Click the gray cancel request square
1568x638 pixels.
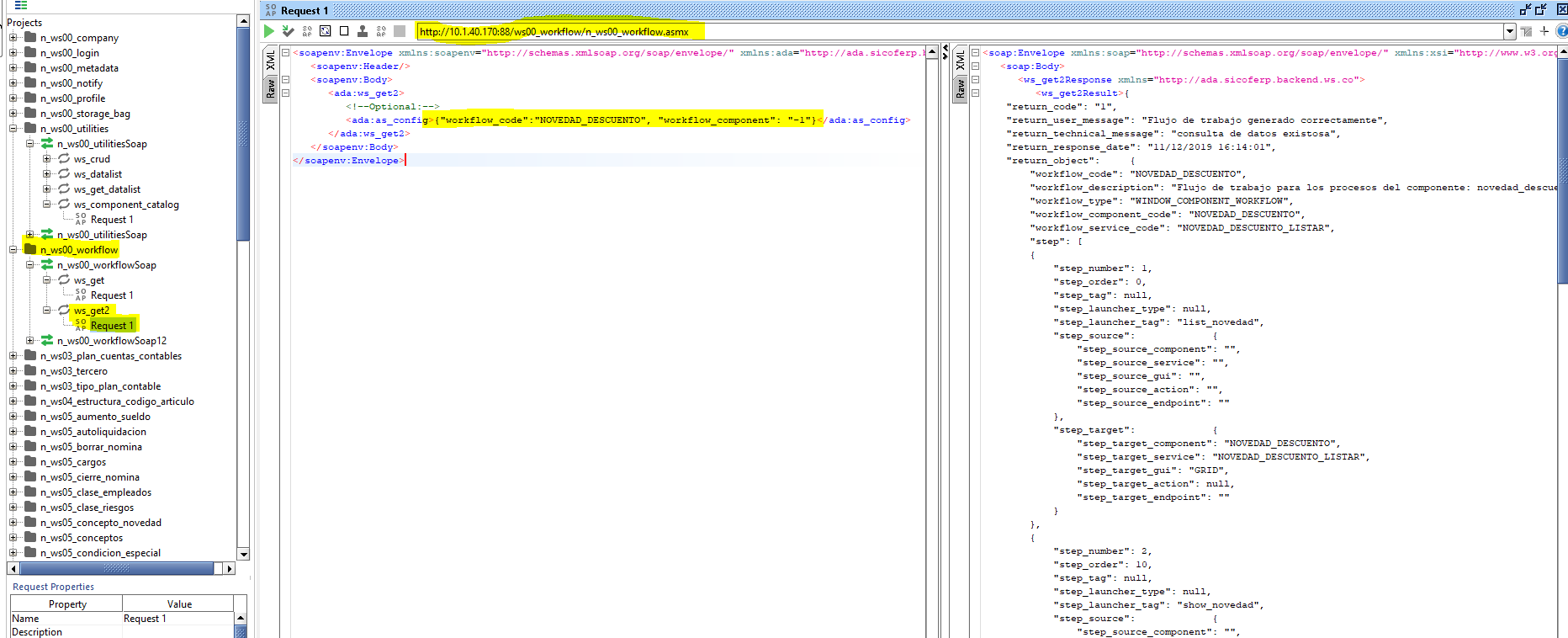400,31
